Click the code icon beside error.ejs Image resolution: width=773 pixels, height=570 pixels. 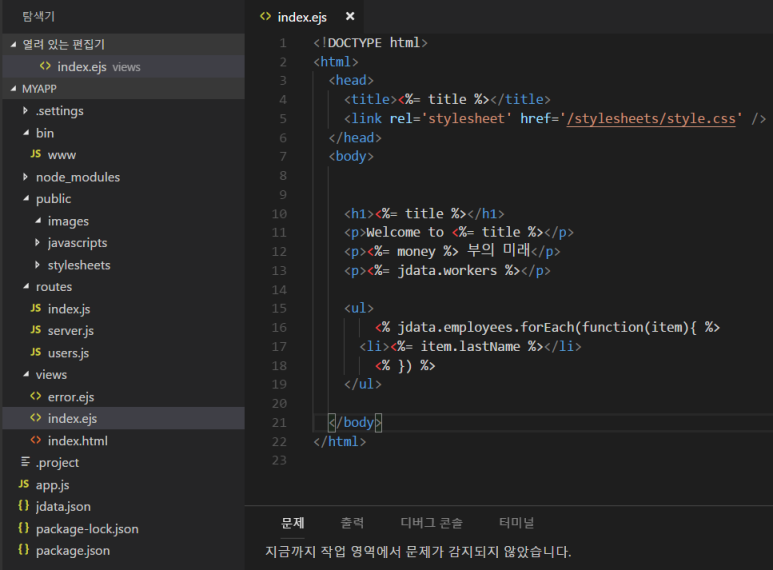(x=35, y=397)
